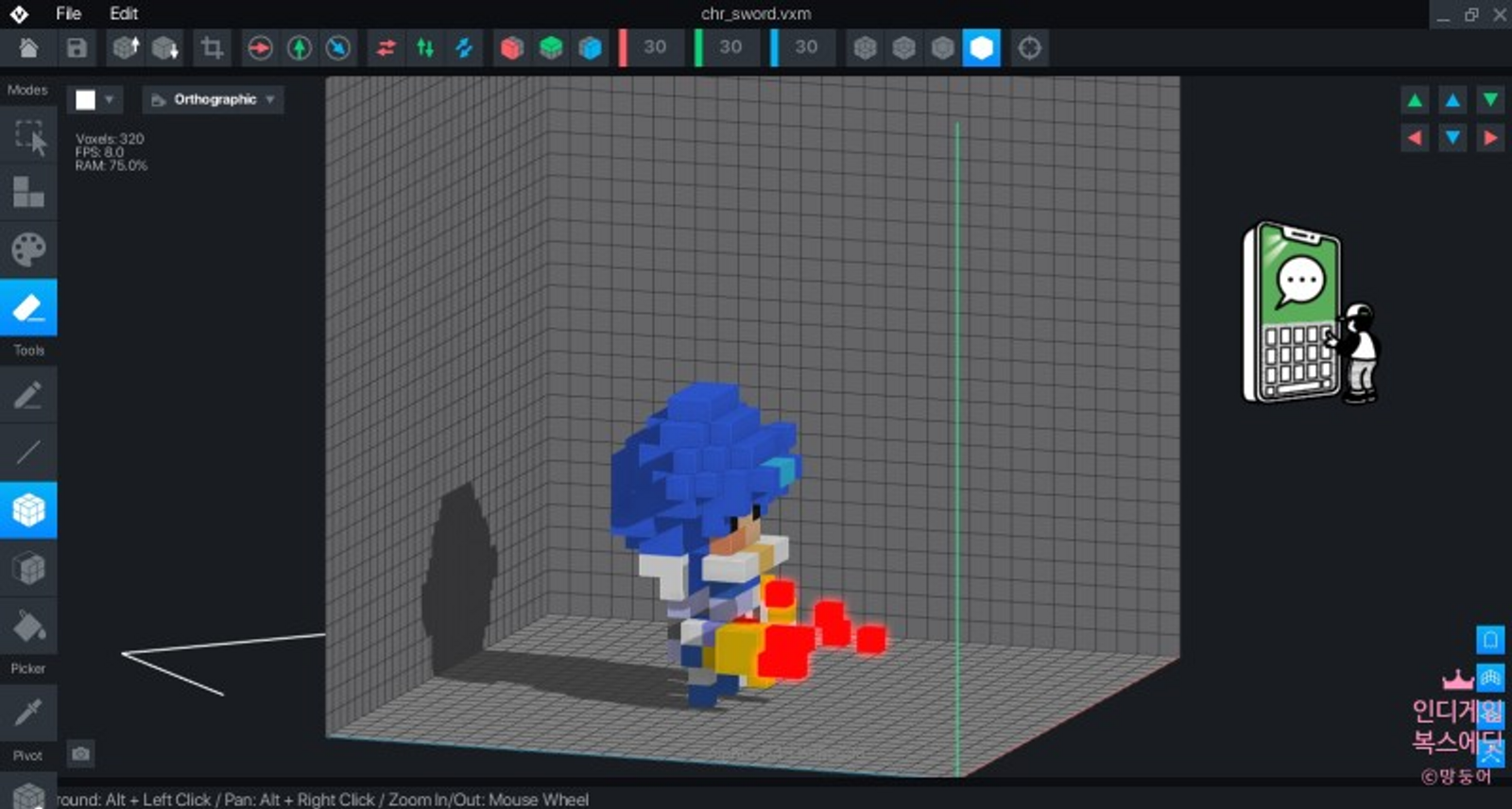Click the red X-axis arrow icon
Image resolution: width=1512 pixels, height=809 pixels.
260,48
